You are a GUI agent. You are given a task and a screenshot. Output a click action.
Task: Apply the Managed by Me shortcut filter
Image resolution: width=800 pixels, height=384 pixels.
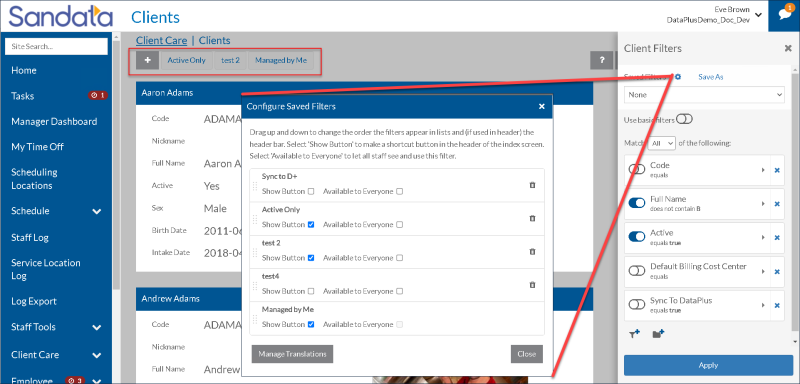[x=281, y=60]
